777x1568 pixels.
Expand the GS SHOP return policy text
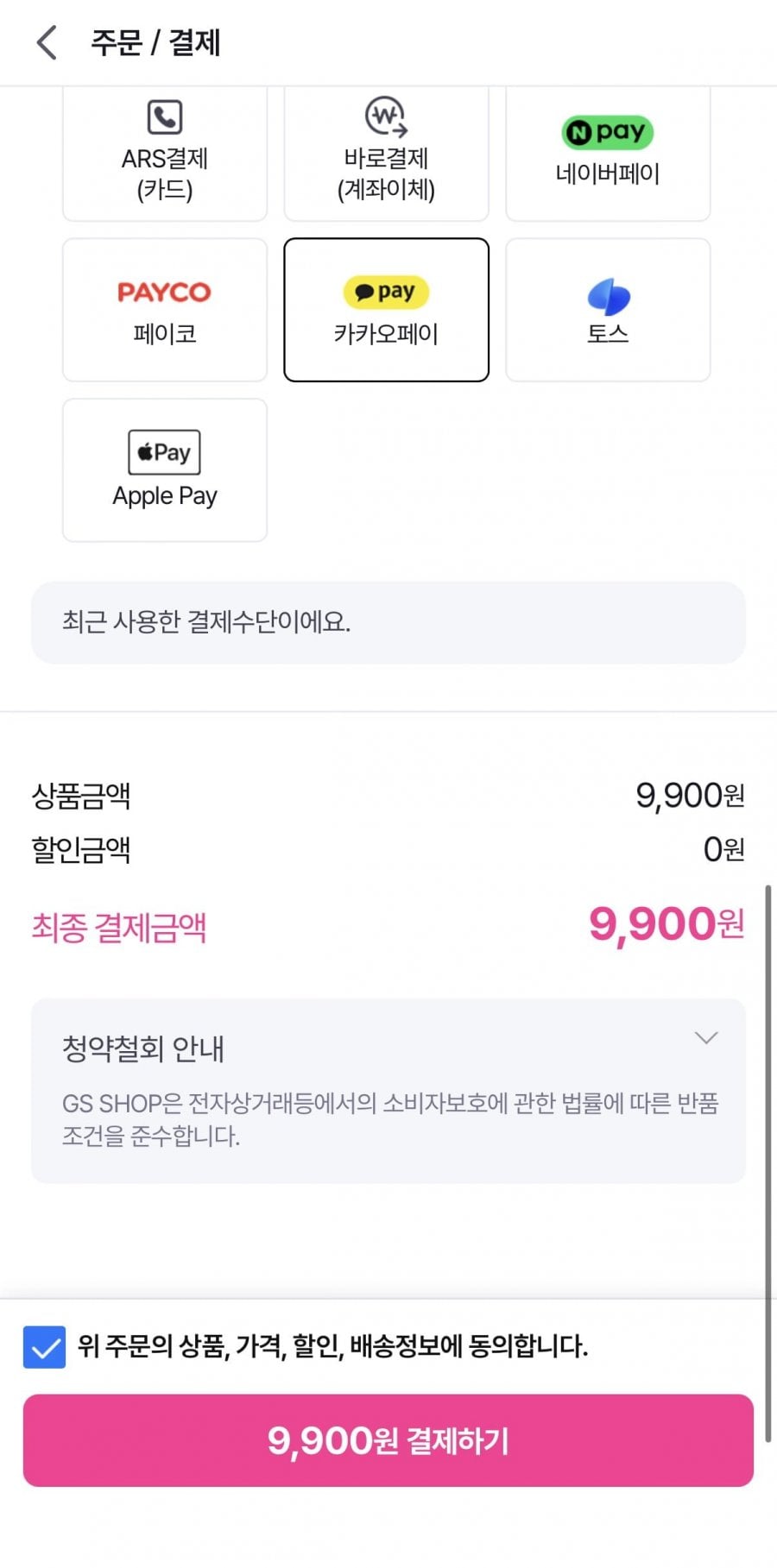[389, 1119]
